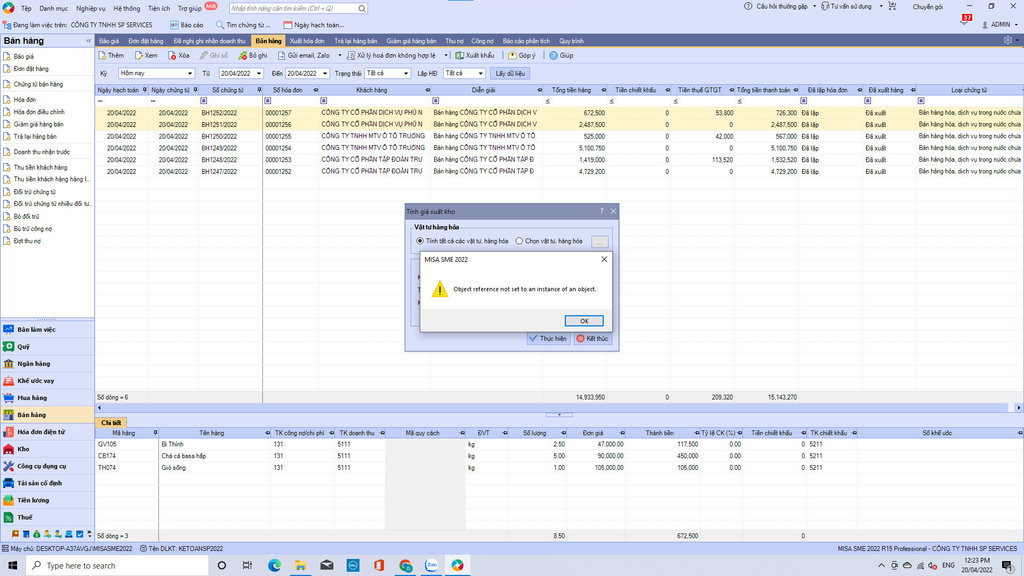Open Bù trừ công nợ in the navigation list
The image size is (1024, 576).
pyautogui.click(x=33, y=229)
